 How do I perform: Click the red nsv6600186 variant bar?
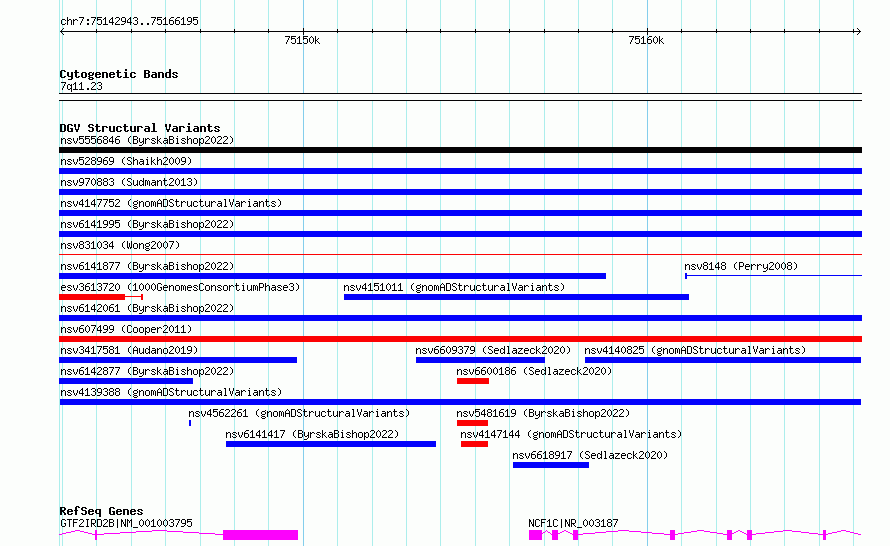point(473,381)
